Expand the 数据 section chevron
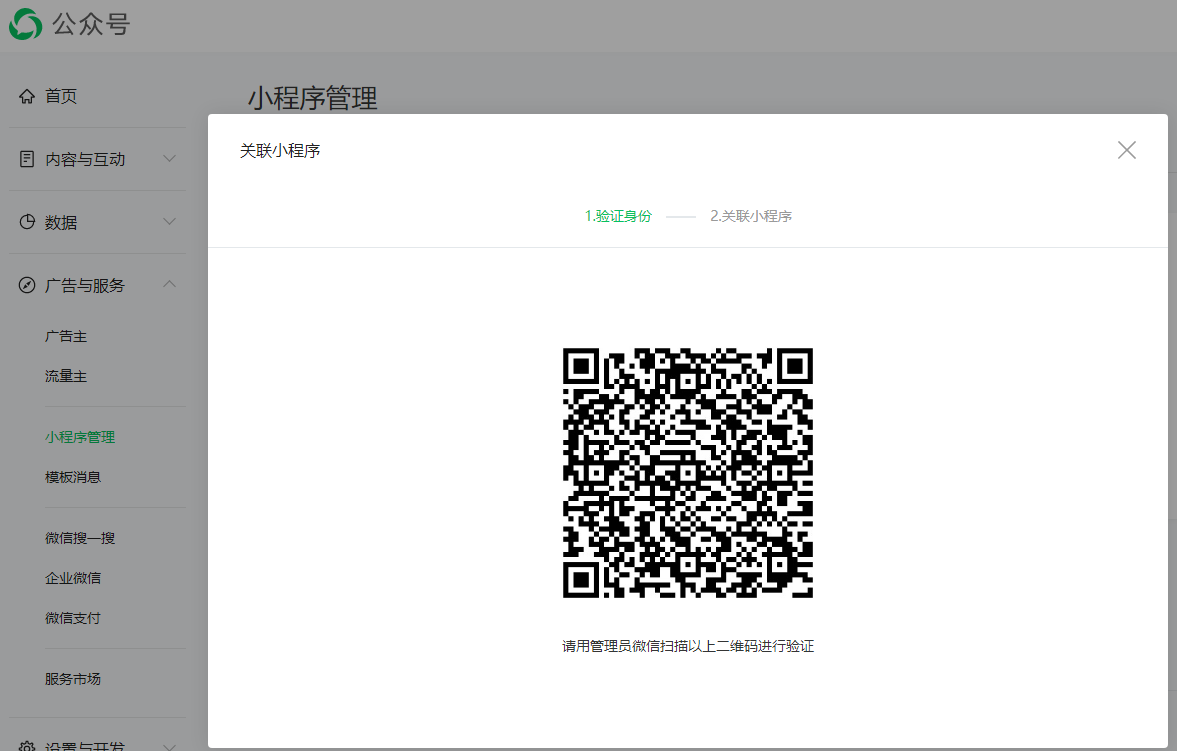The width and height of the screenshot is (1177, 751). 170,222
